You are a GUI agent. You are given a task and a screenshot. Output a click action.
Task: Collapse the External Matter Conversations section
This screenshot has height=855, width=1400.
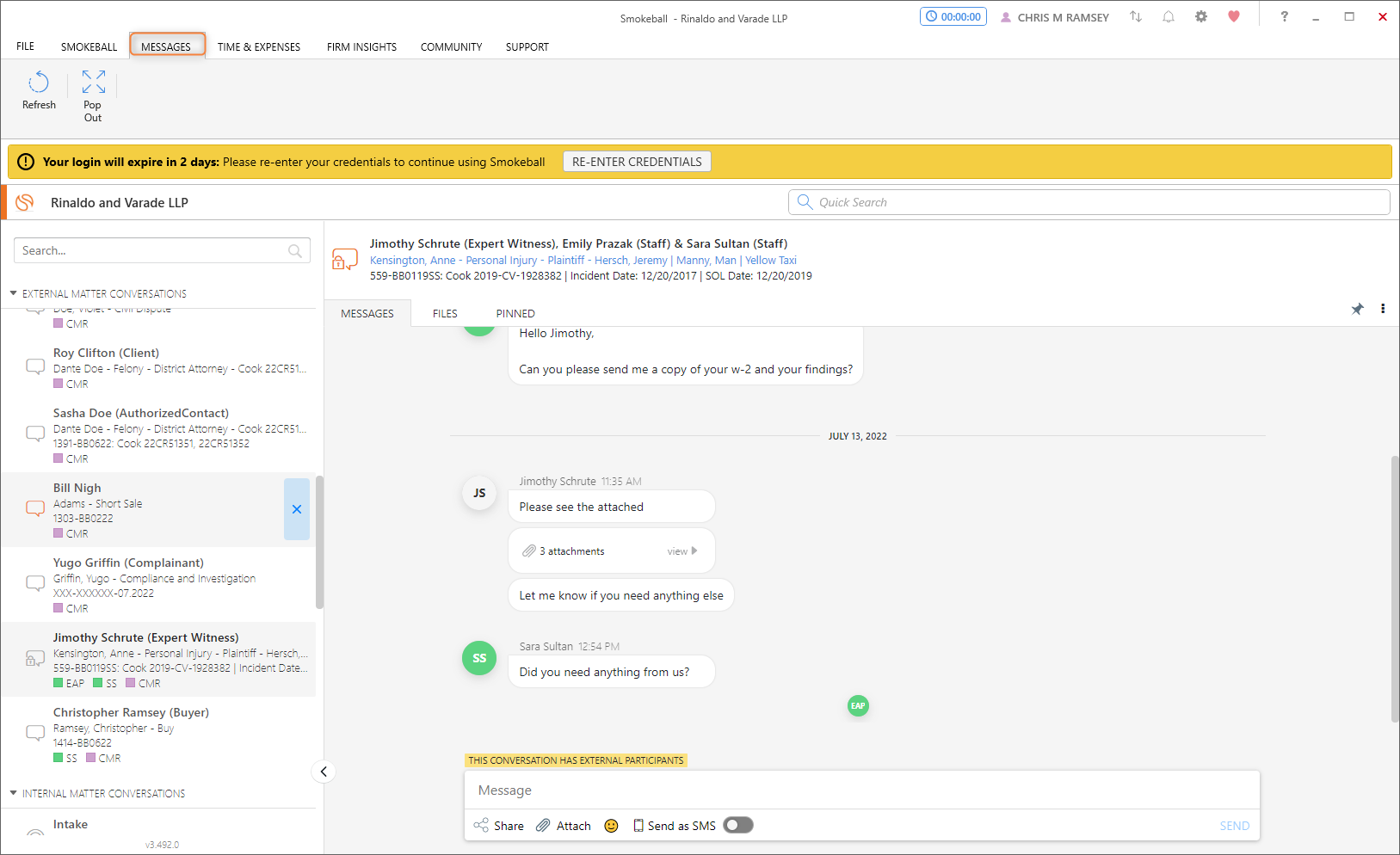click(13, 293)
